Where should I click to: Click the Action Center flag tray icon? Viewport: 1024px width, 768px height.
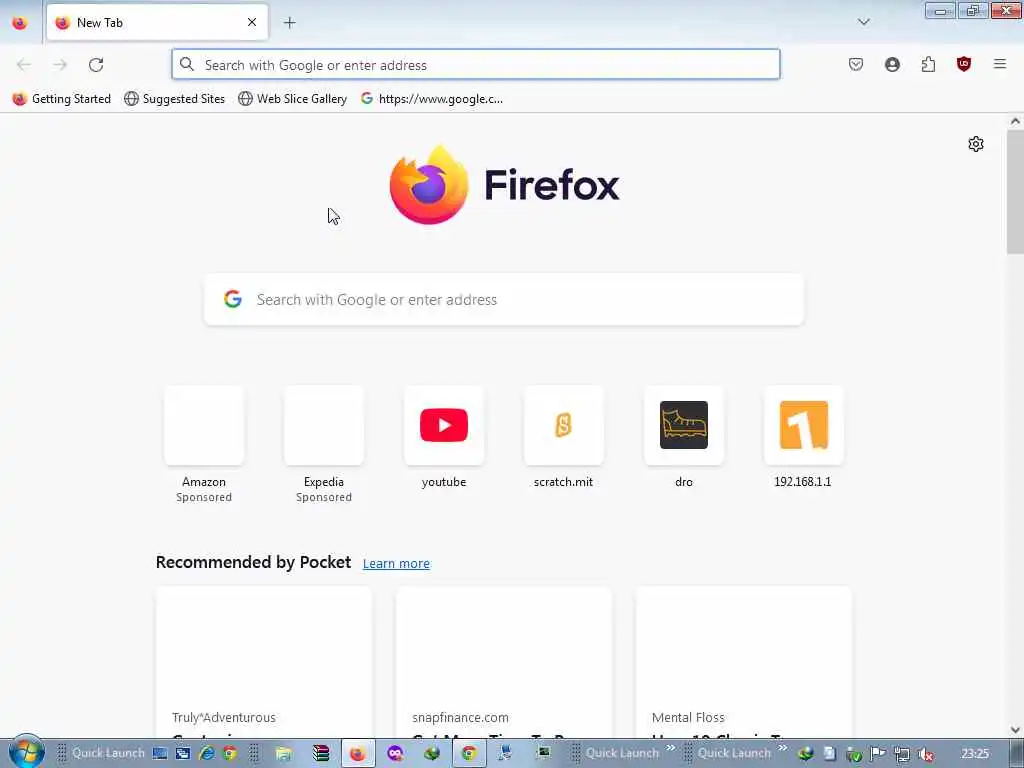click(878, 754)
